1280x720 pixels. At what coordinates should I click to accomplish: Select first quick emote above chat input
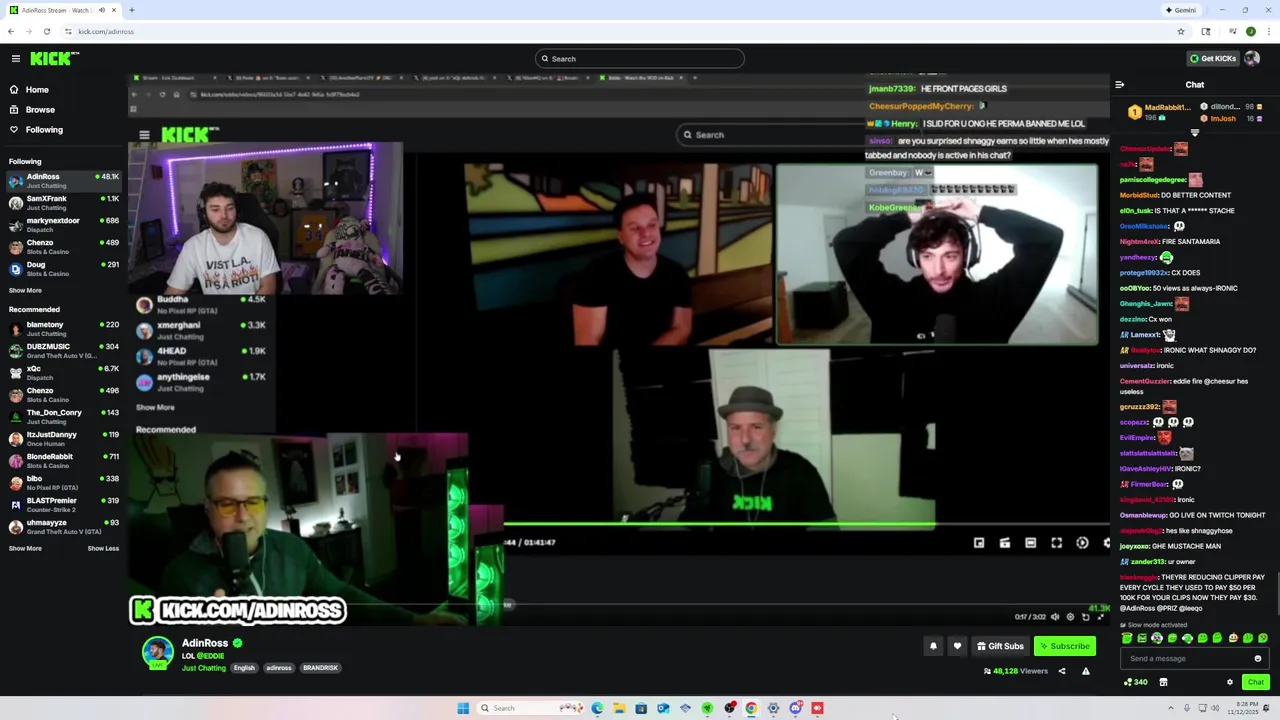coord(1127,639)
